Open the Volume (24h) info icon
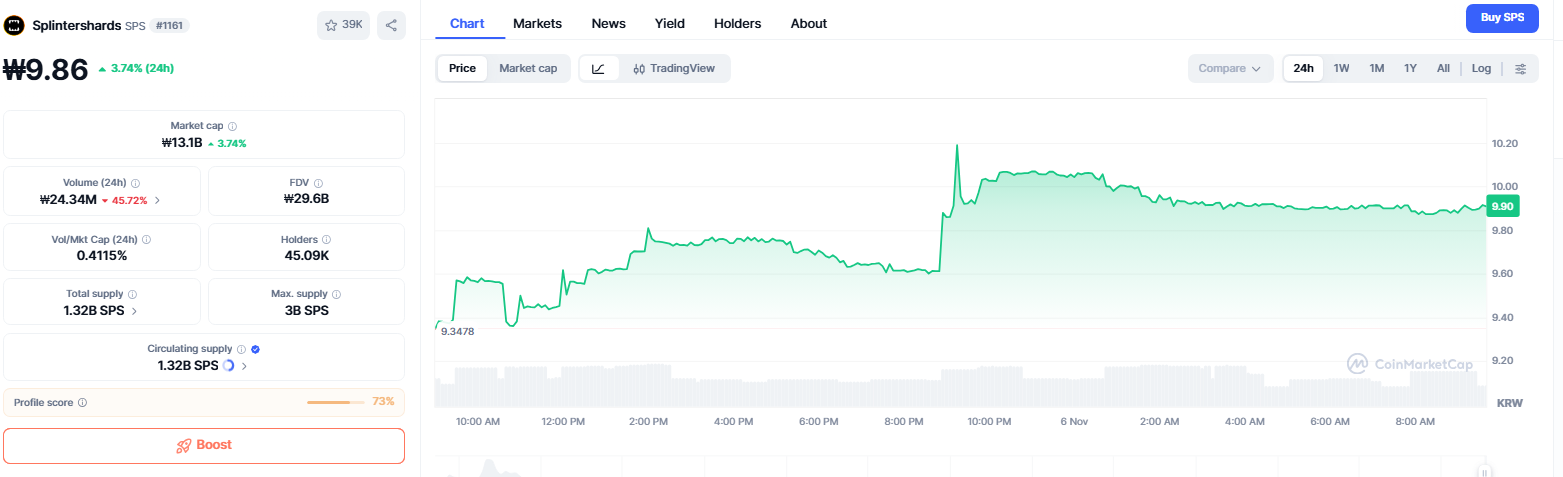Image resolution: width=1563 pixels, height=477 pixels. (135, 183)
